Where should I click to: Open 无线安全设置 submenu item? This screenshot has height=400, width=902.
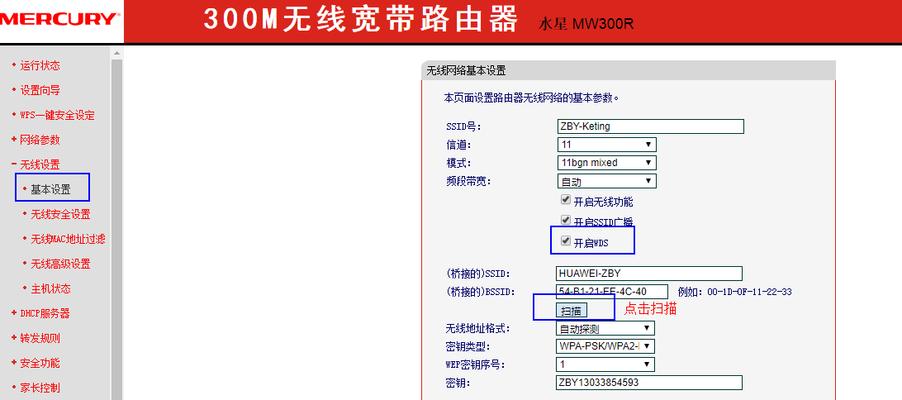click(60, 214)
